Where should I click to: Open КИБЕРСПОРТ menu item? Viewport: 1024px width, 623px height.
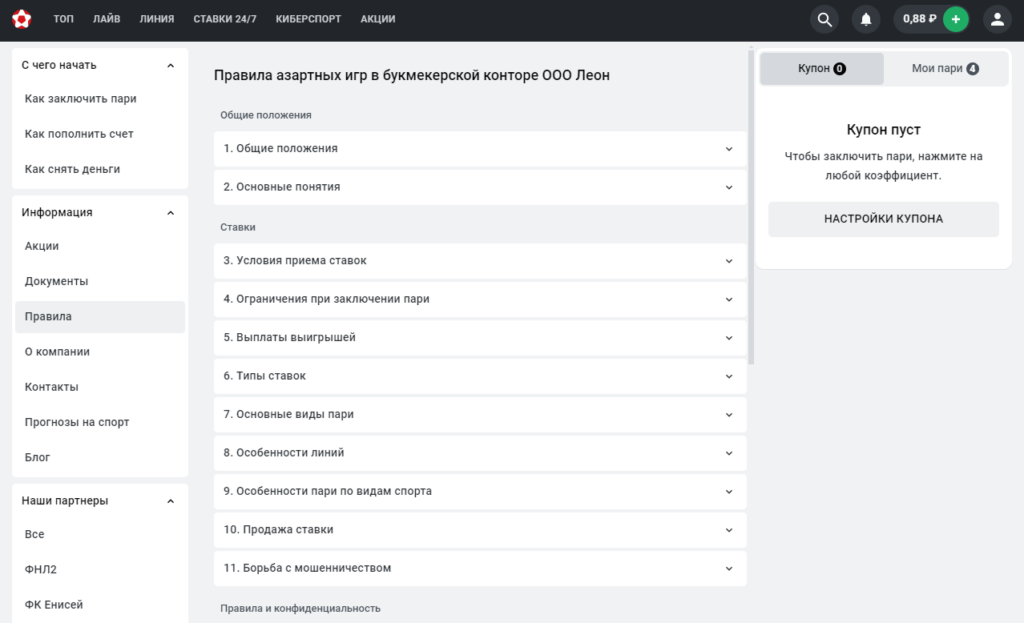tap(308, 19)
